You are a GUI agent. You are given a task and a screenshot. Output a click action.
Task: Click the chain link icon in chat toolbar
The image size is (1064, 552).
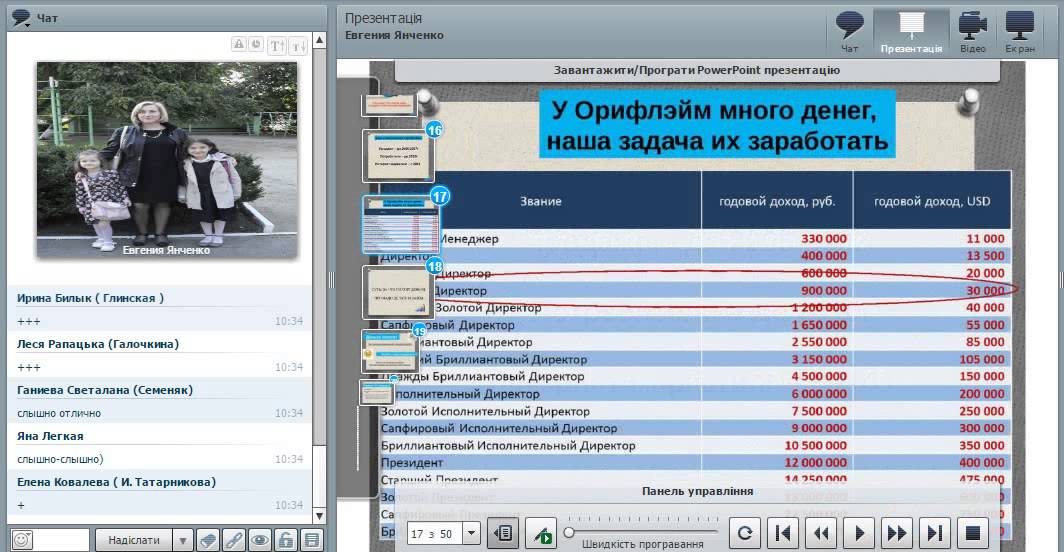tap(234, 540)
